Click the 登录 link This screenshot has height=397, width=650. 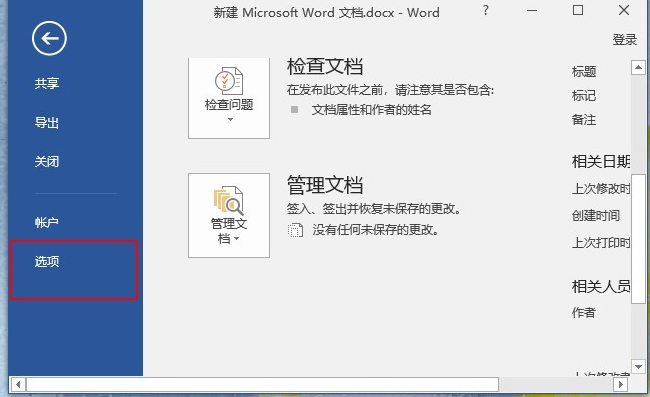click(624, 40)
